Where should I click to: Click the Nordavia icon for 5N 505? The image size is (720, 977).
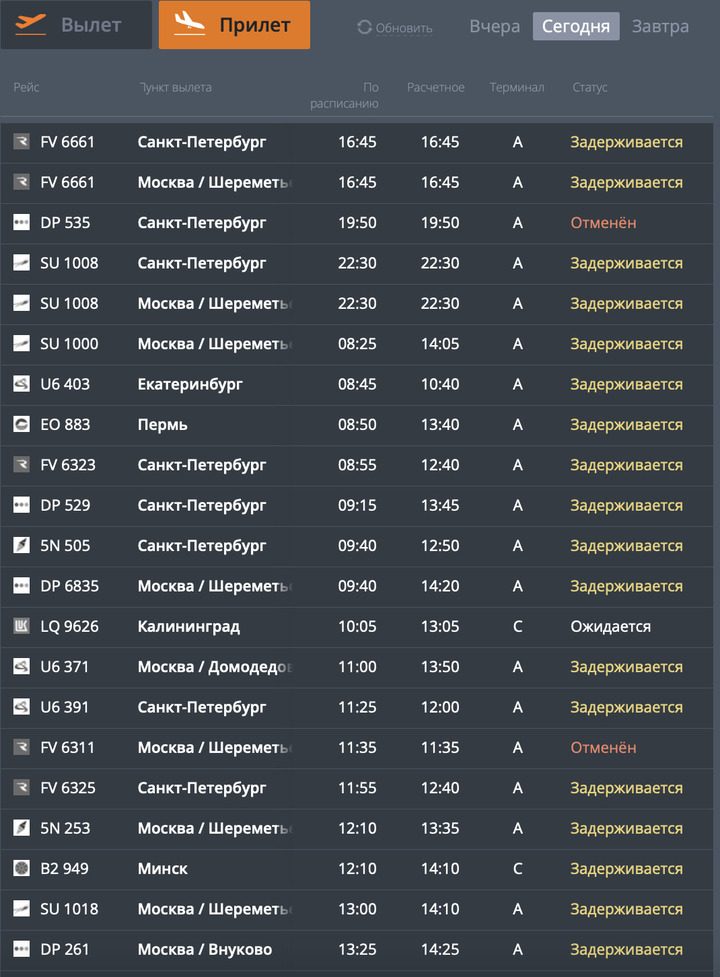tap(21, 546)
